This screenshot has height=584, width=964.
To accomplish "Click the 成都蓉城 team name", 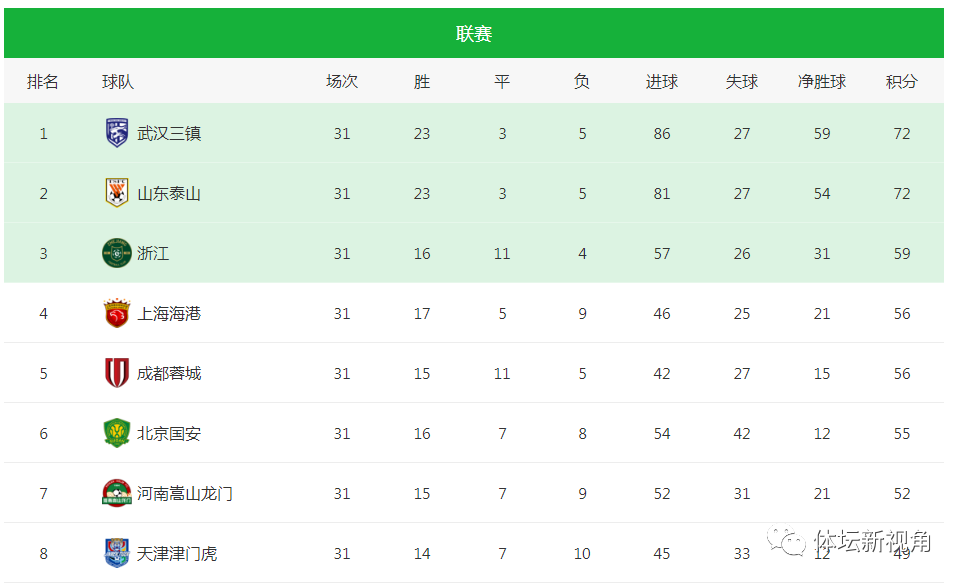I will coord(169,373).
